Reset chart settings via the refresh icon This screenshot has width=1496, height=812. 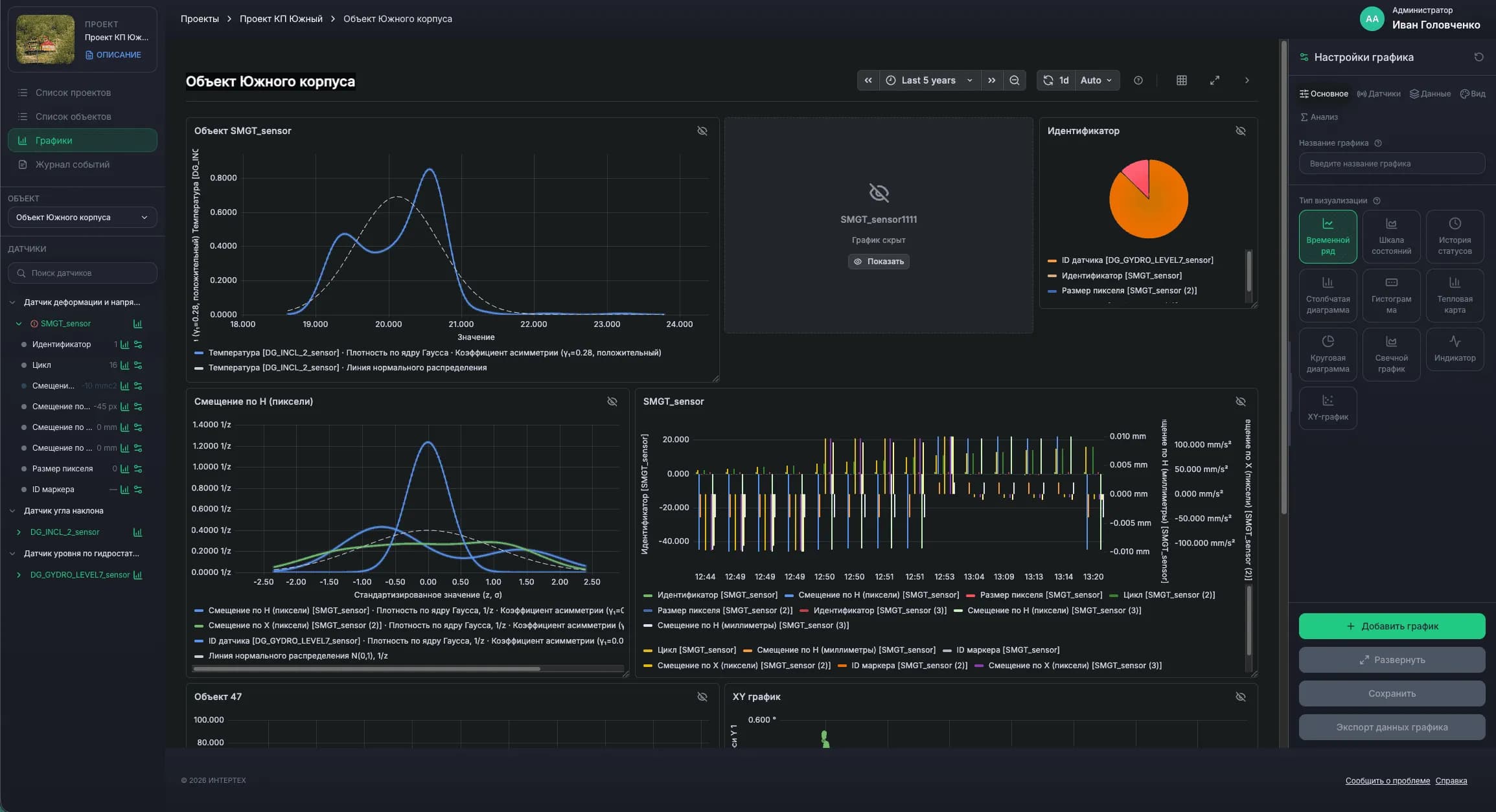1479,57
